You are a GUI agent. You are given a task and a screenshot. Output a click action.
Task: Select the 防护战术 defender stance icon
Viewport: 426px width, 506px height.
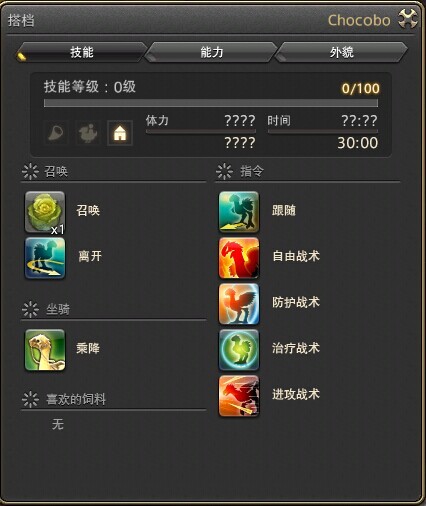pyautogui.click(x=239, y=304)
